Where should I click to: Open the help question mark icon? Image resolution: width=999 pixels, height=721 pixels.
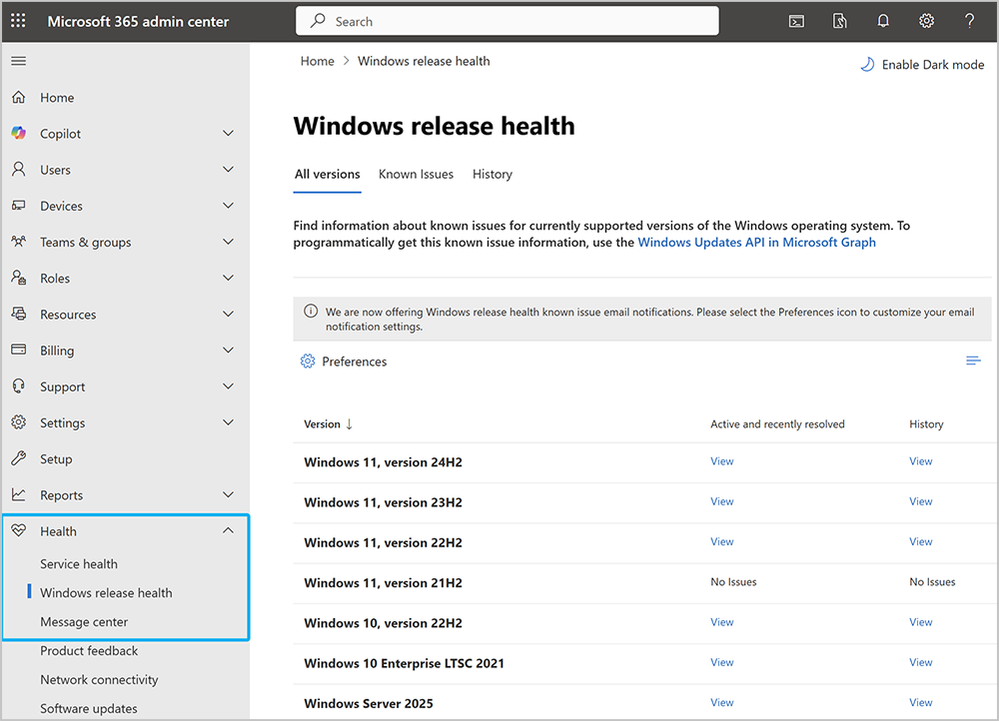pyautogui.click(x=970, y=21)
